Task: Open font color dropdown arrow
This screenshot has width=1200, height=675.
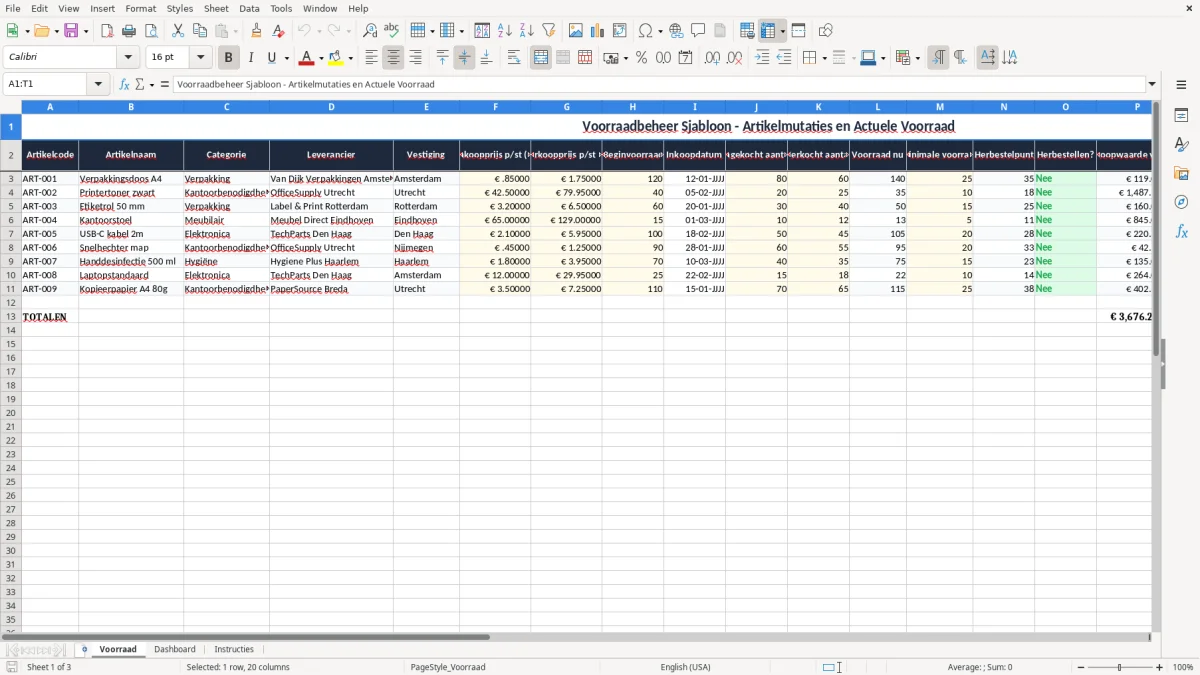Action: tap(321, 58)
